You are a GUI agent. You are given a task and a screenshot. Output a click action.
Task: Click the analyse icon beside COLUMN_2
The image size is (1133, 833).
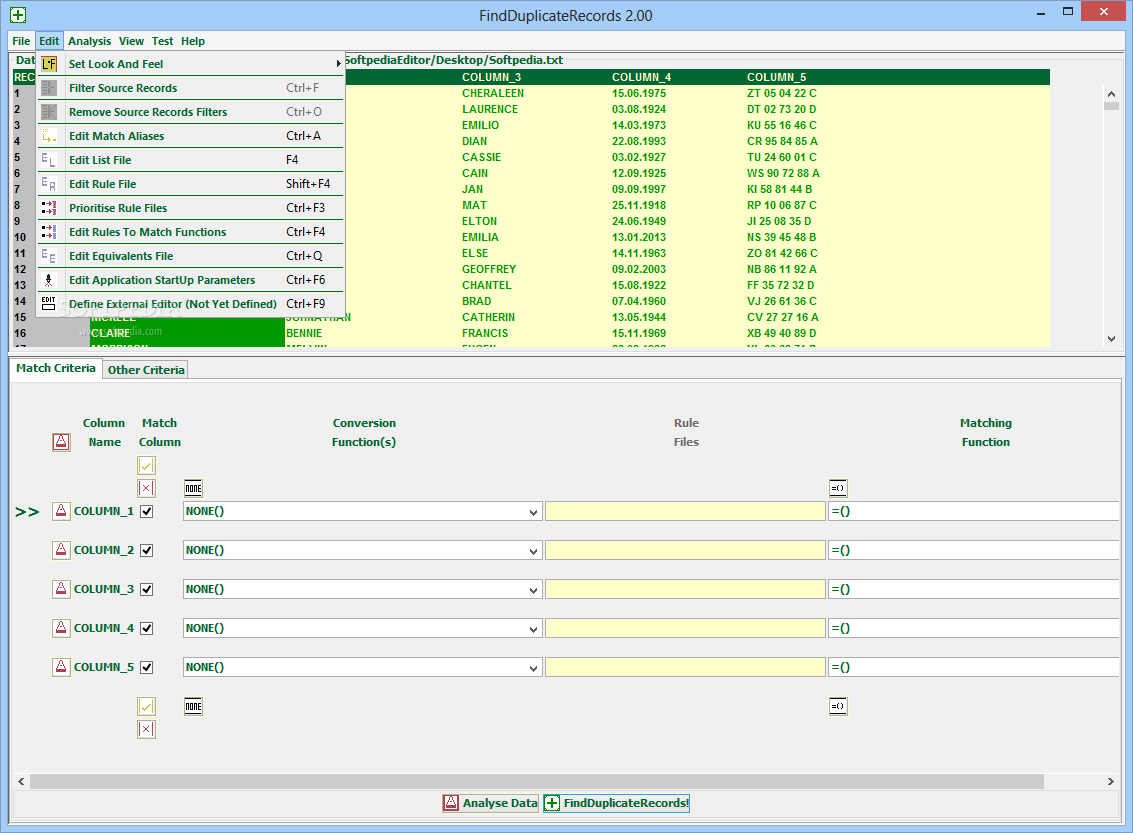click(x=61, y=551)
